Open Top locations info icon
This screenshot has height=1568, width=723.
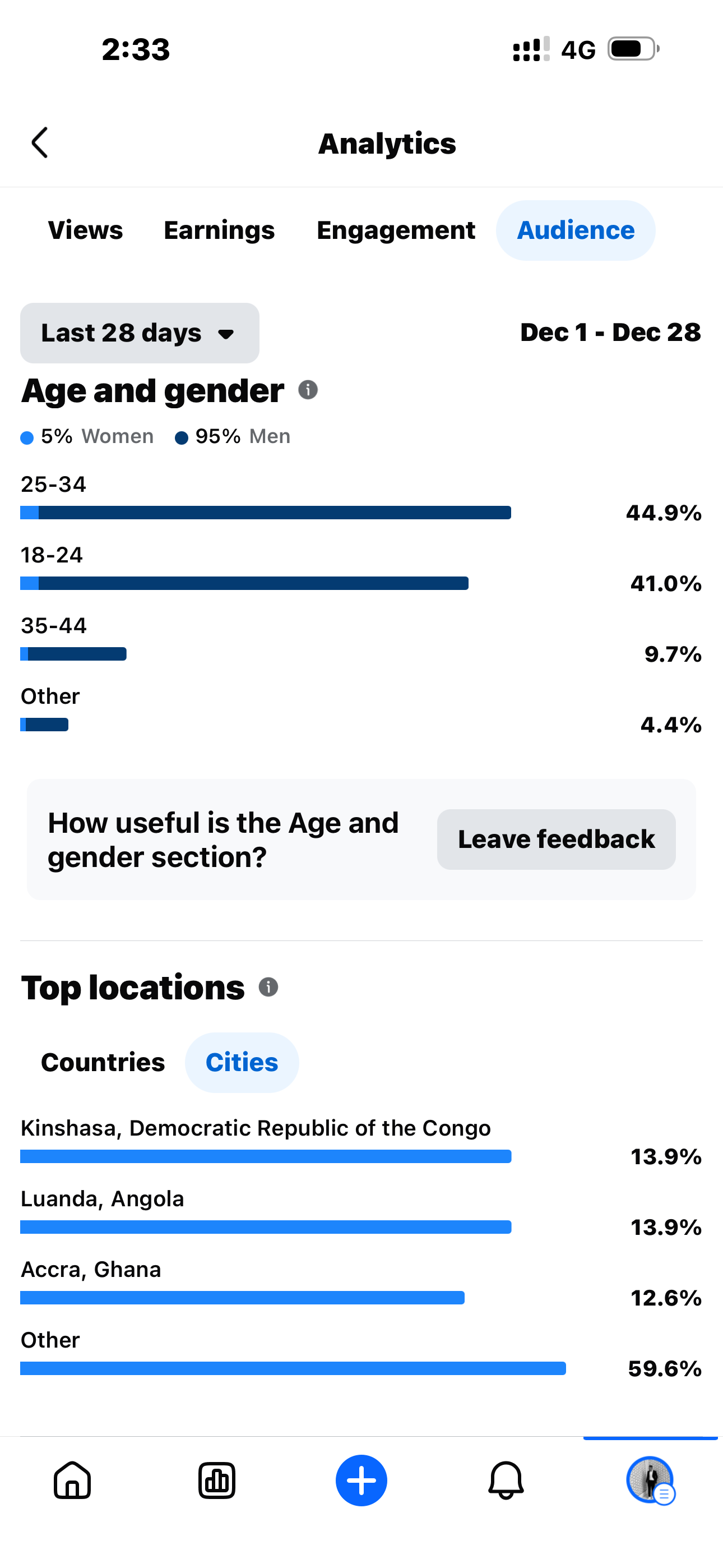[268, 986]
